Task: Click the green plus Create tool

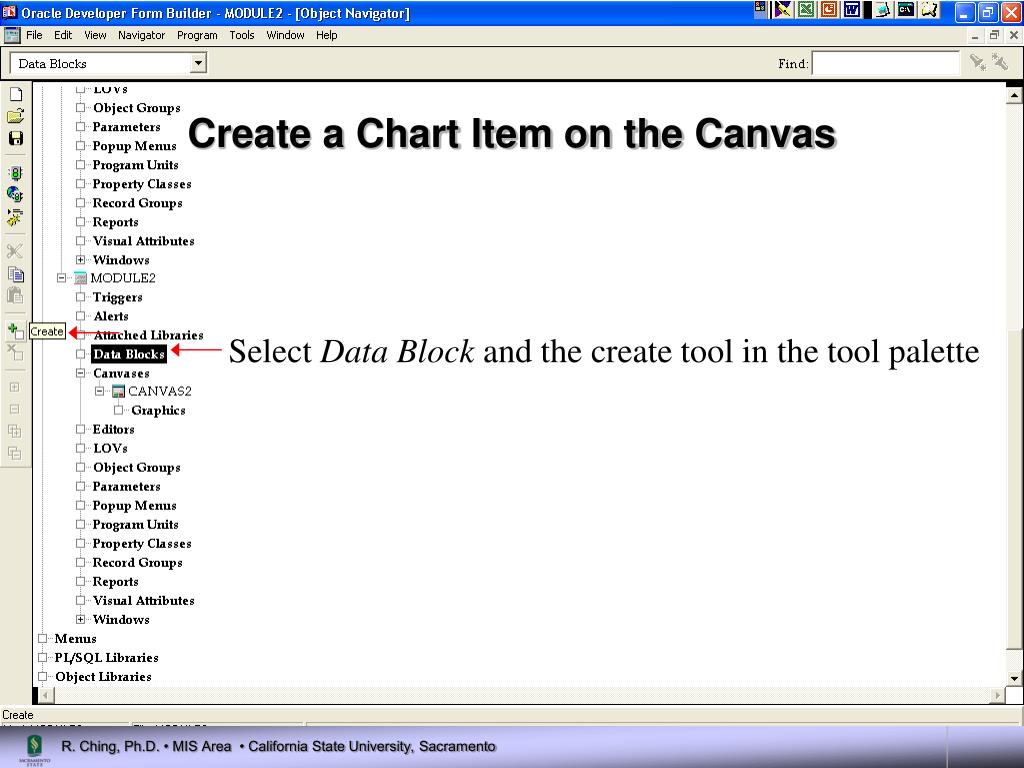Action: point(16,331)
